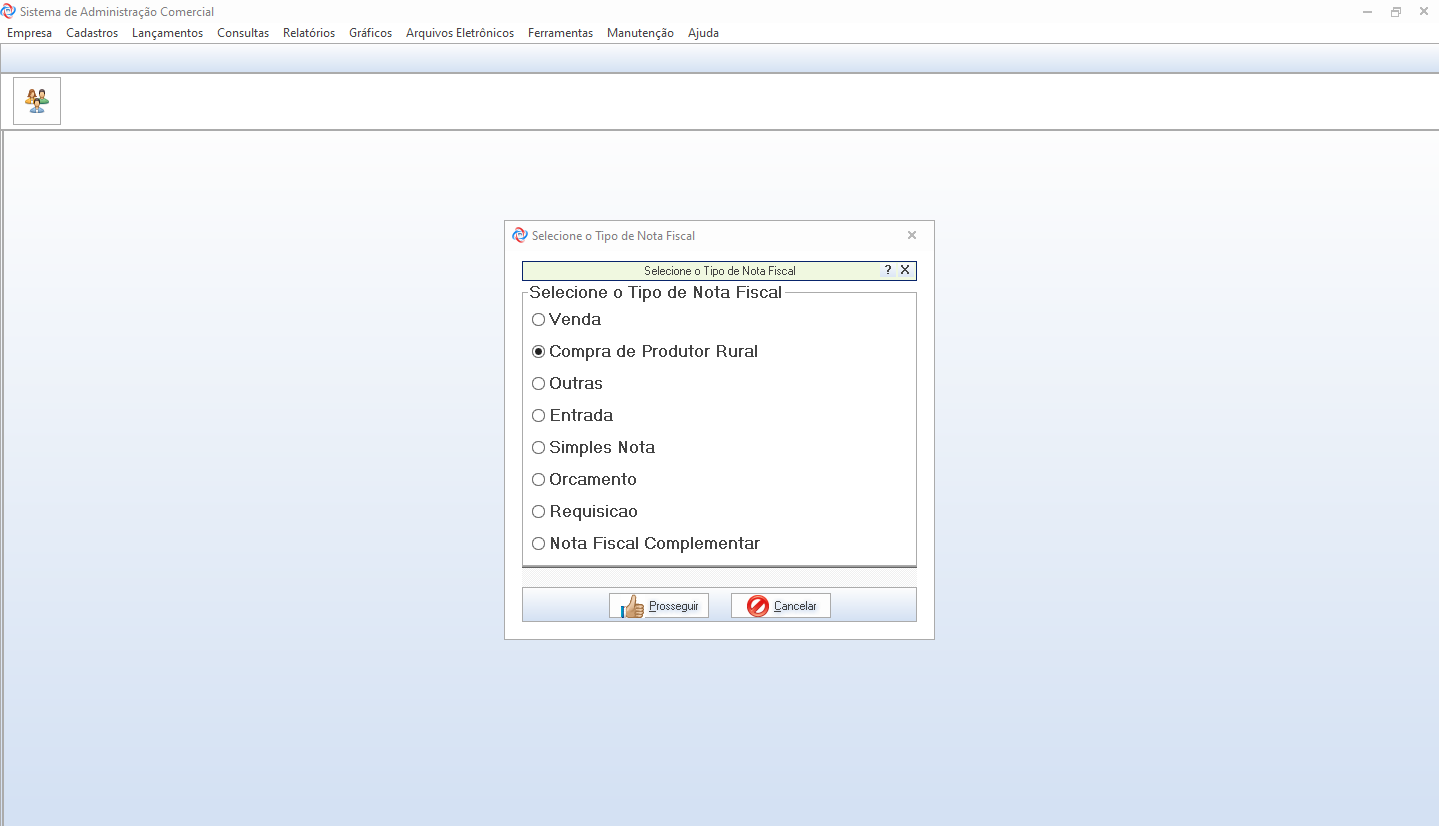Open the Arquivos Eletrônicos menu
1439x826 pixels.
coord(459,33)
